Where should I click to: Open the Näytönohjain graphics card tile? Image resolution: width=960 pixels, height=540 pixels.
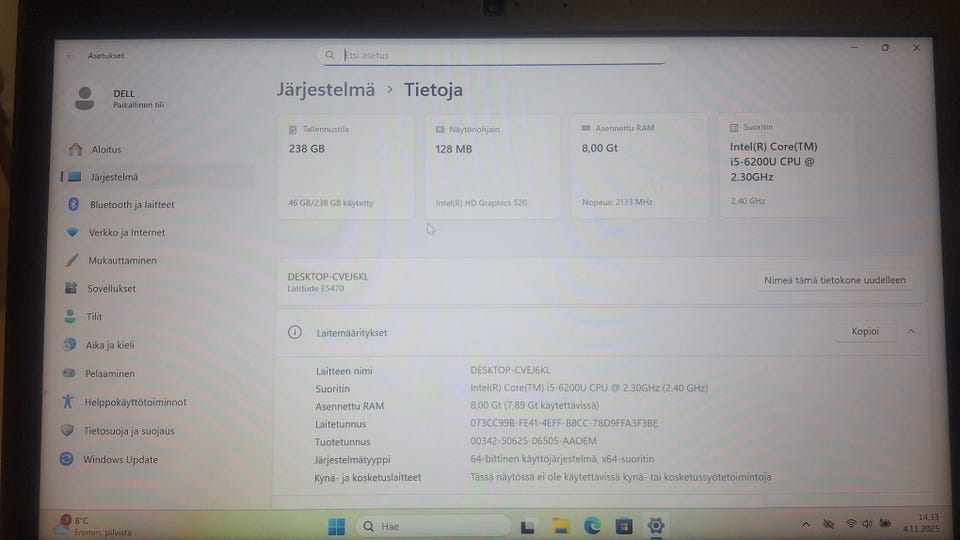click(493, 166)
